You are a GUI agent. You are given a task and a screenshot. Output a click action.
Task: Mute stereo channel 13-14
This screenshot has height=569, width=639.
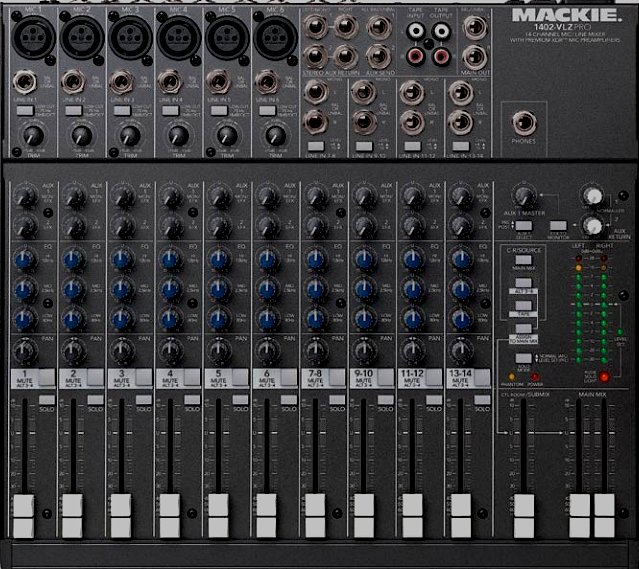483,377
